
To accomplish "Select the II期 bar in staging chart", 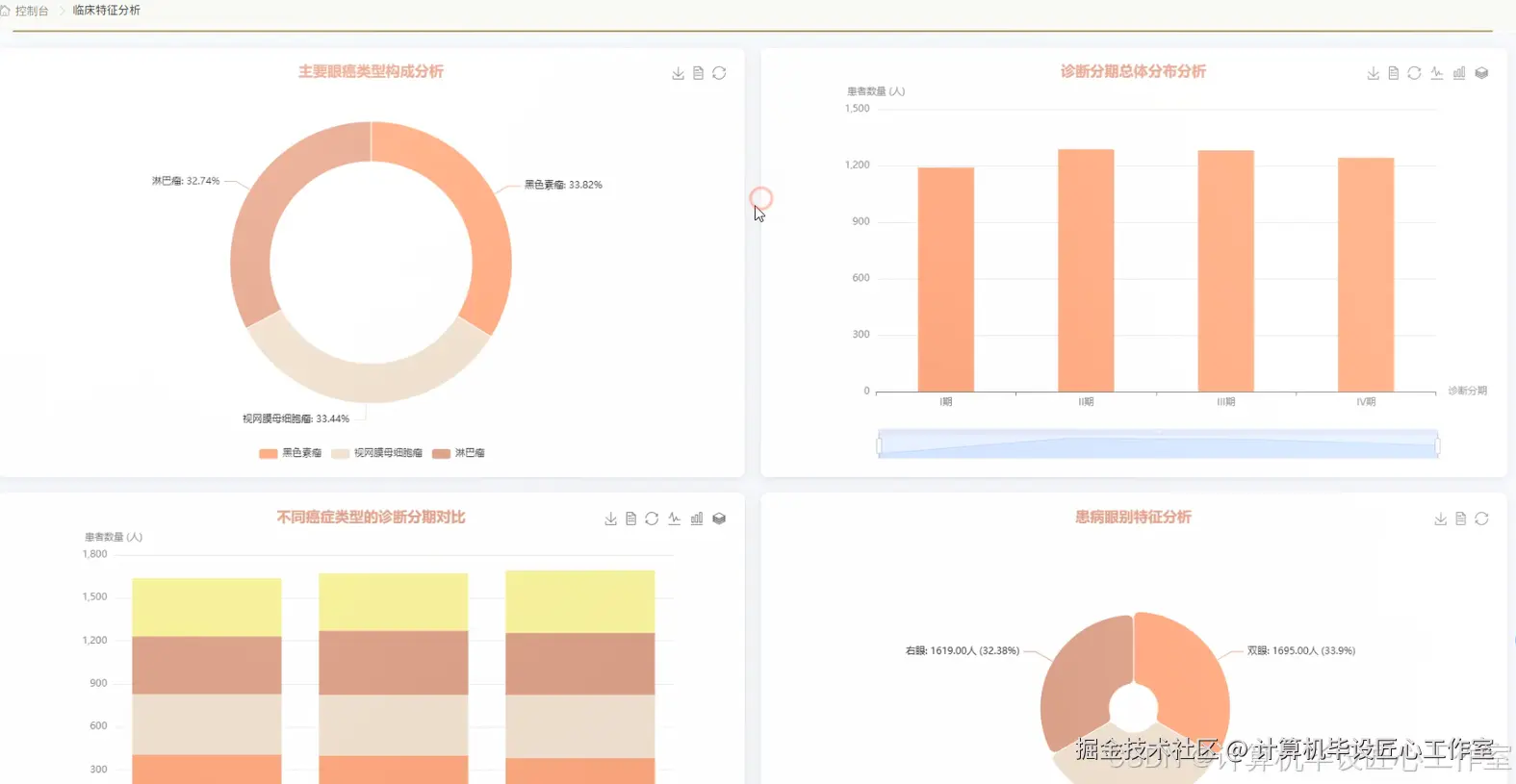I will coord(1086,270).
